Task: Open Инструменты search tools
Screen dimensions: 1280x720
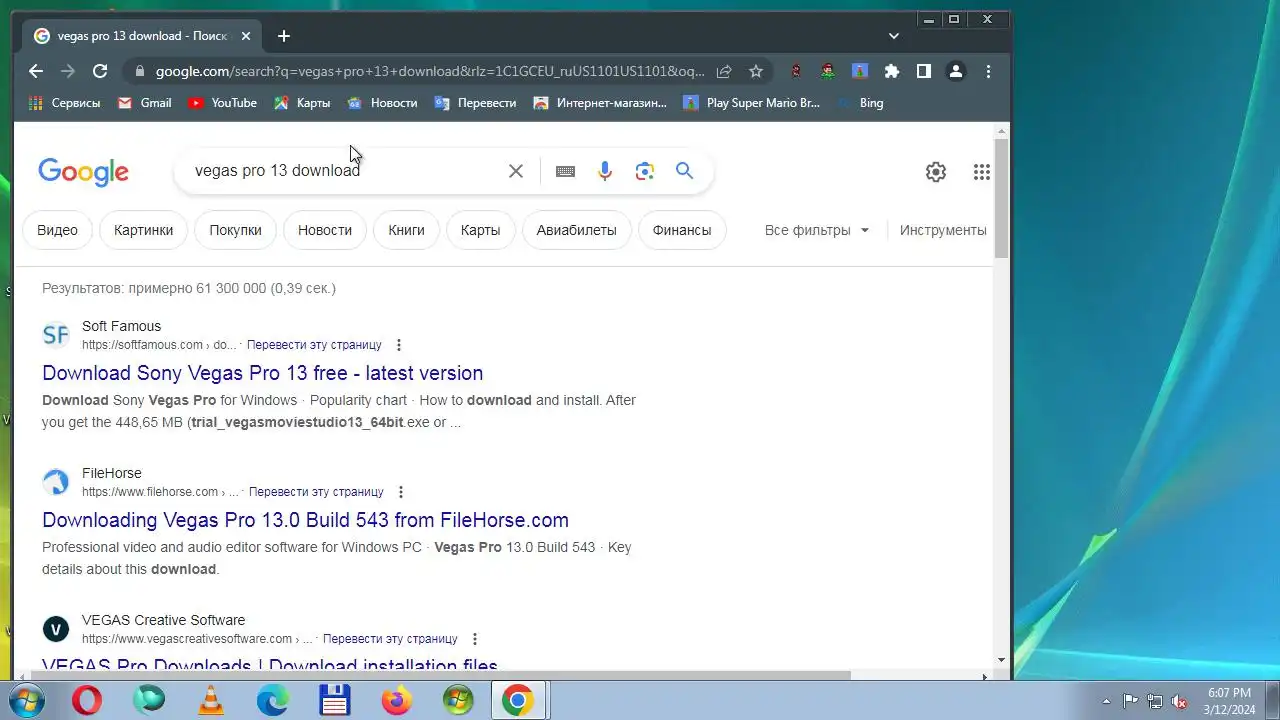Action: (943, 230)
